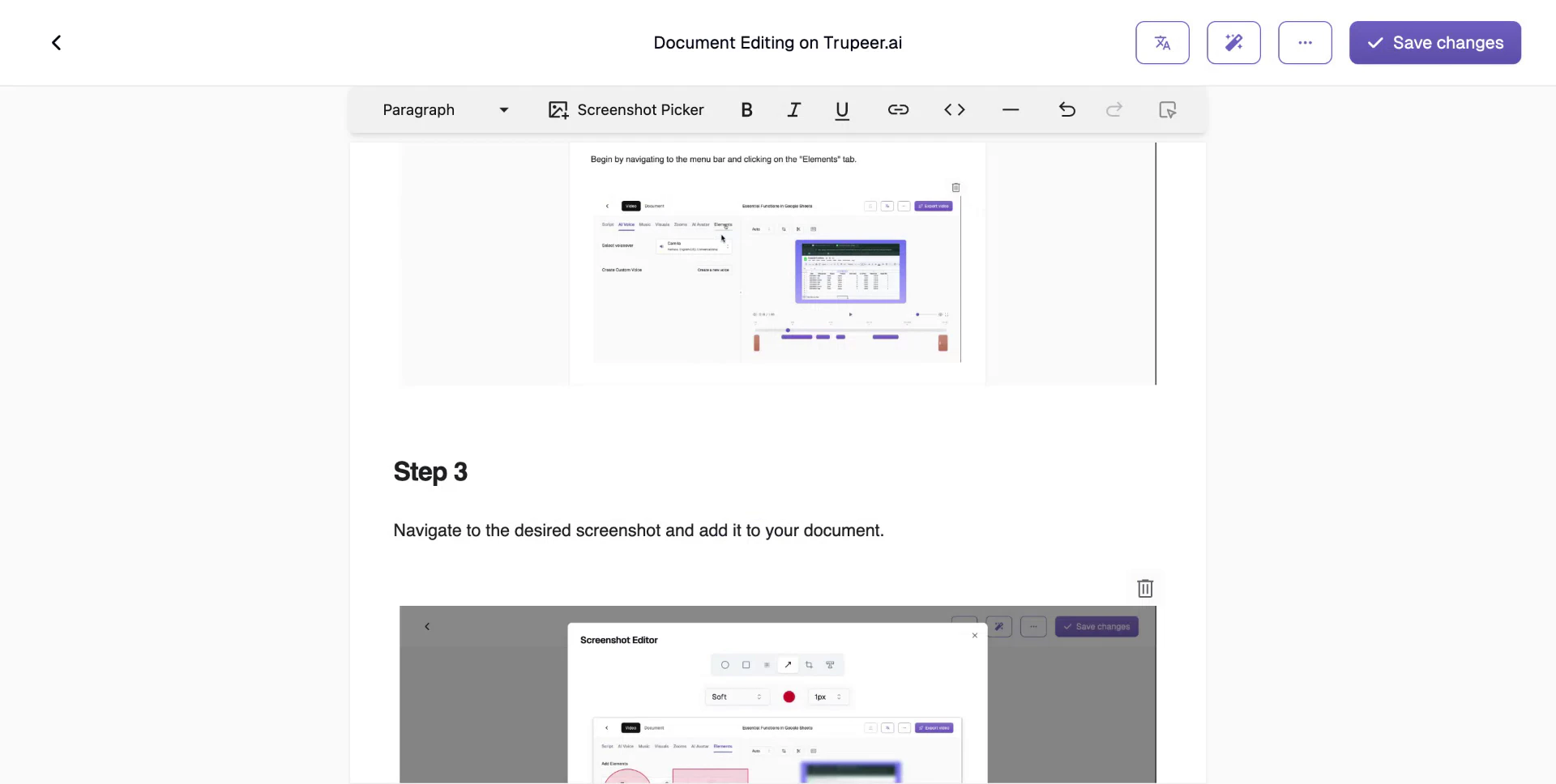The height and width of the screenshot is (784, 1556).
Task: Insert a horizontal divider line
Action: pyautogui.click(x=1010, y=110)
